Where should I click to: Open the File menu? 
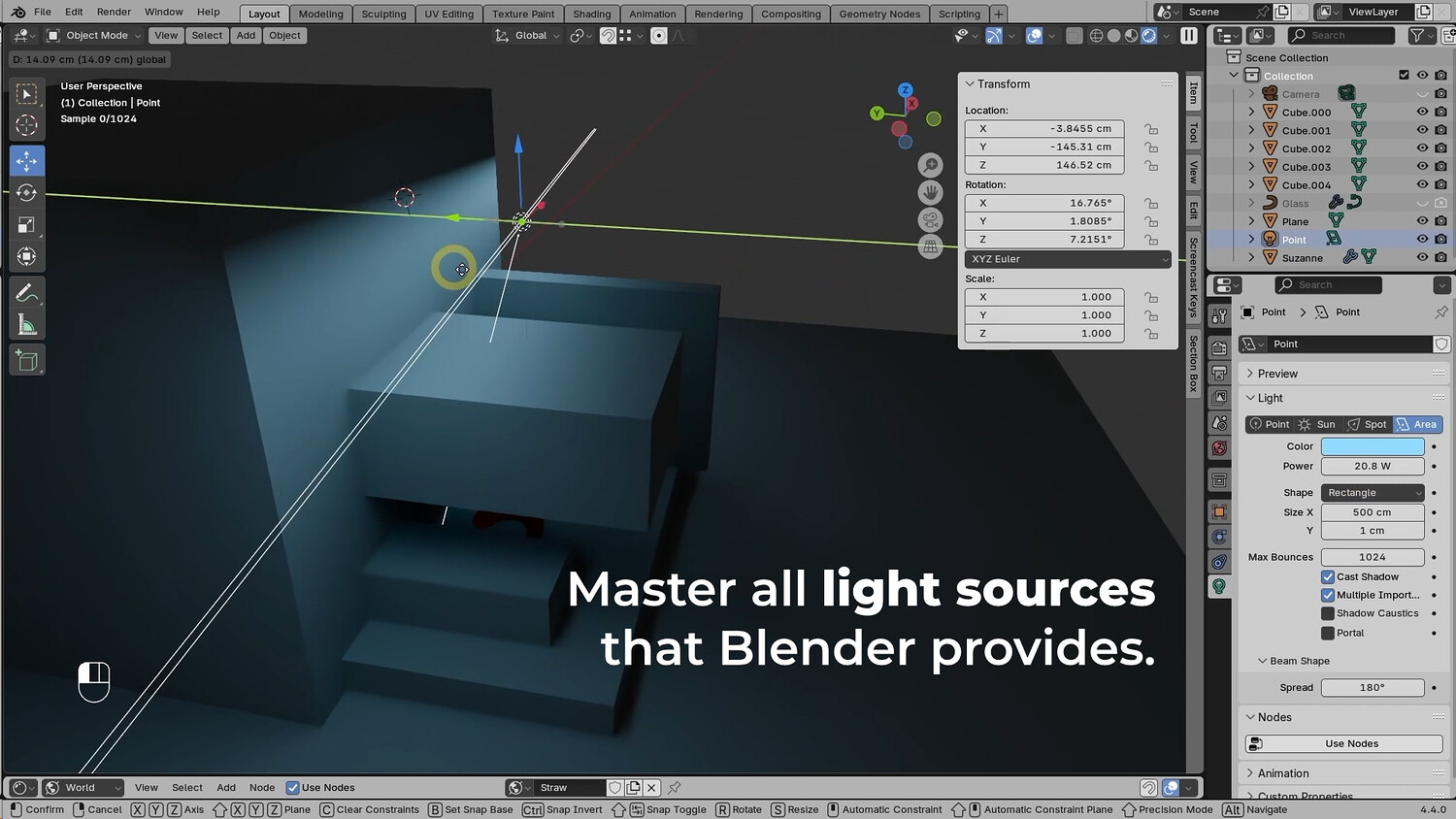43,13
